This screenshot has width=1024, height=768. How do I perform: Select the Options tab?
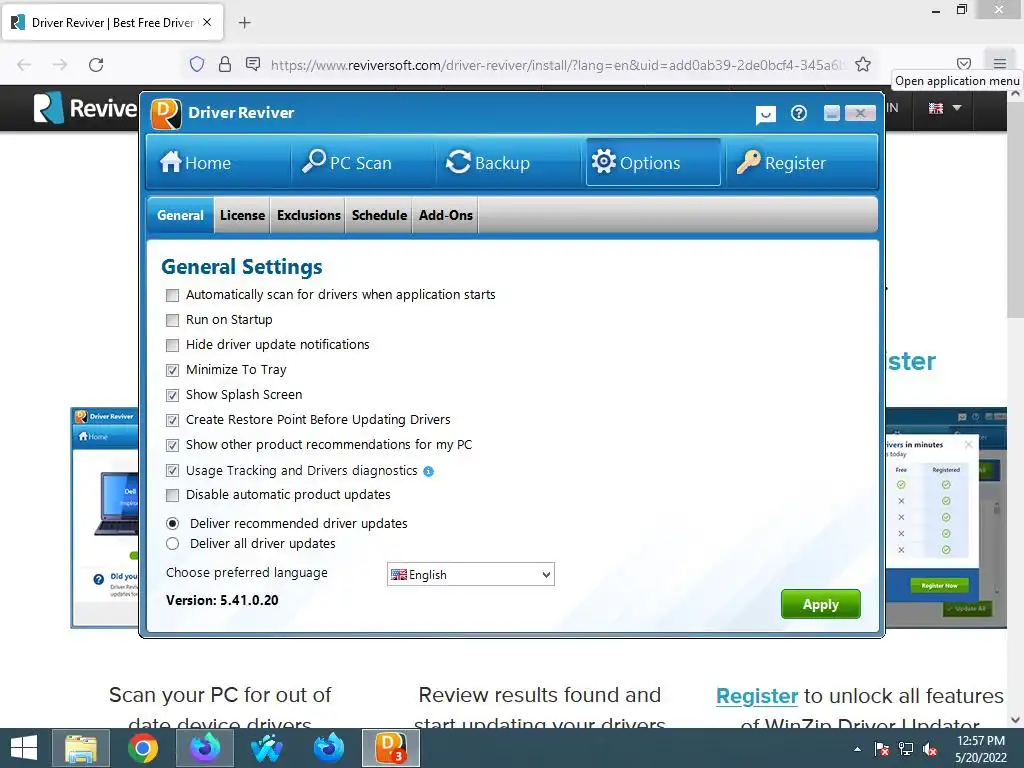653,162
